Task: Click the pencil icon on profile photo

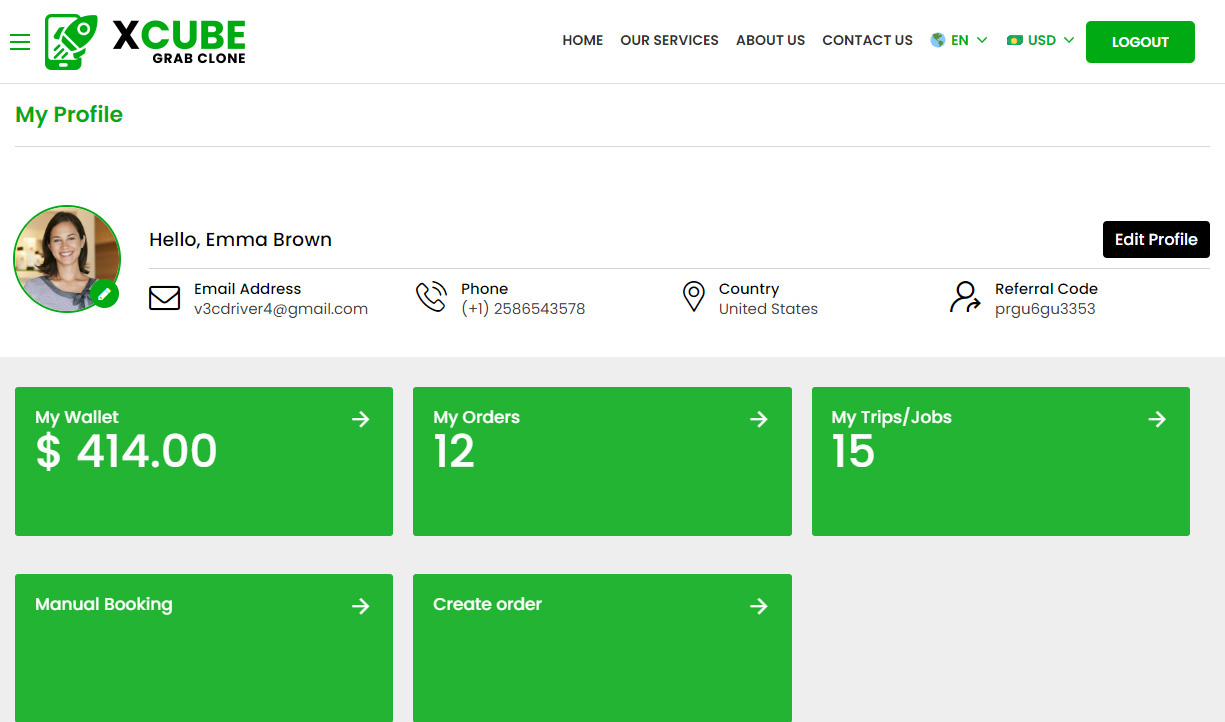Action: (105, 294)
